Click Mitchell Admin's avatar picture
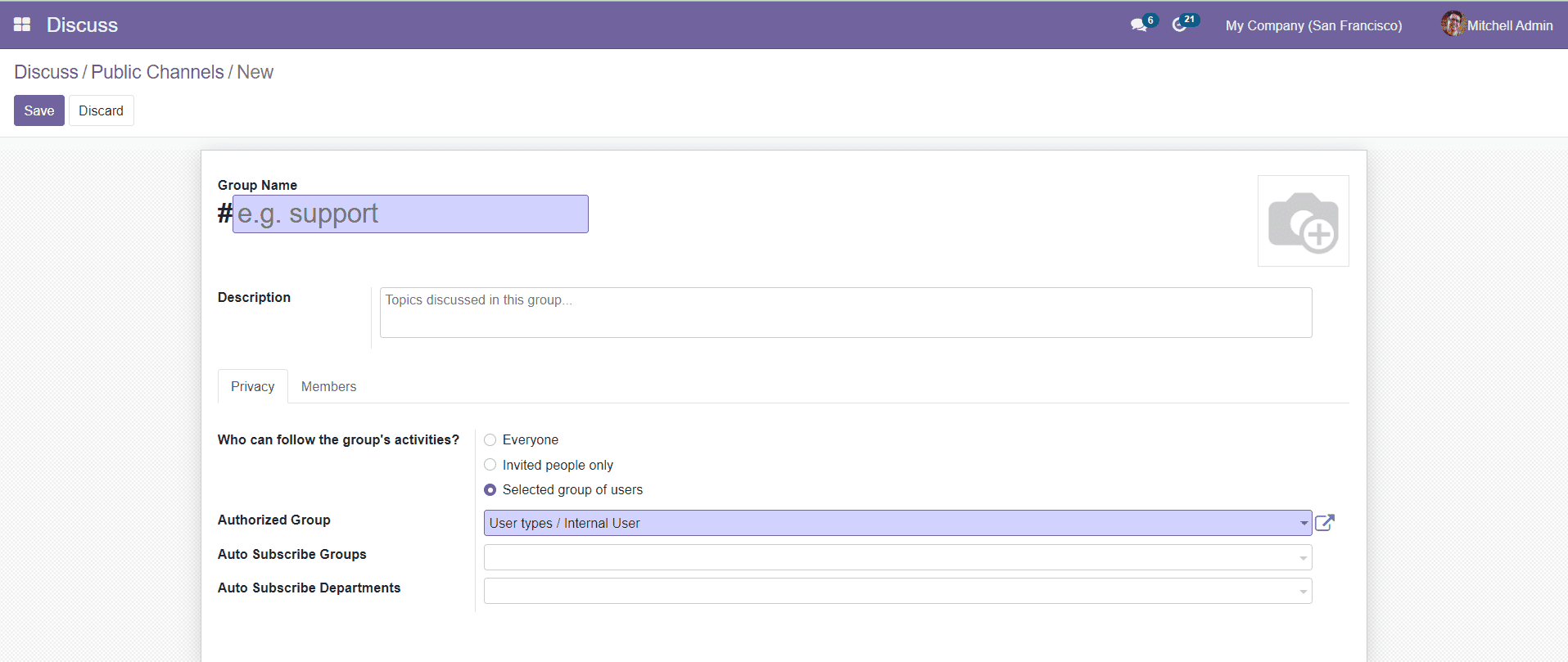 [1453, 25]
